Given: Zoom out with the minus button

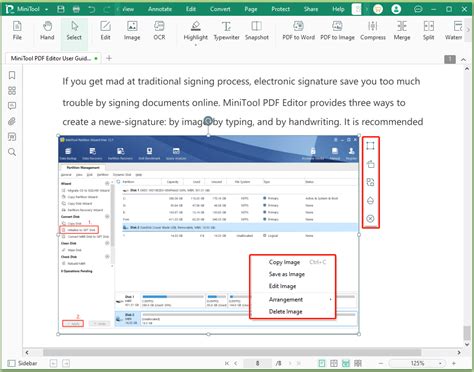Looking at the screenshot, I should tap(381, 363).
